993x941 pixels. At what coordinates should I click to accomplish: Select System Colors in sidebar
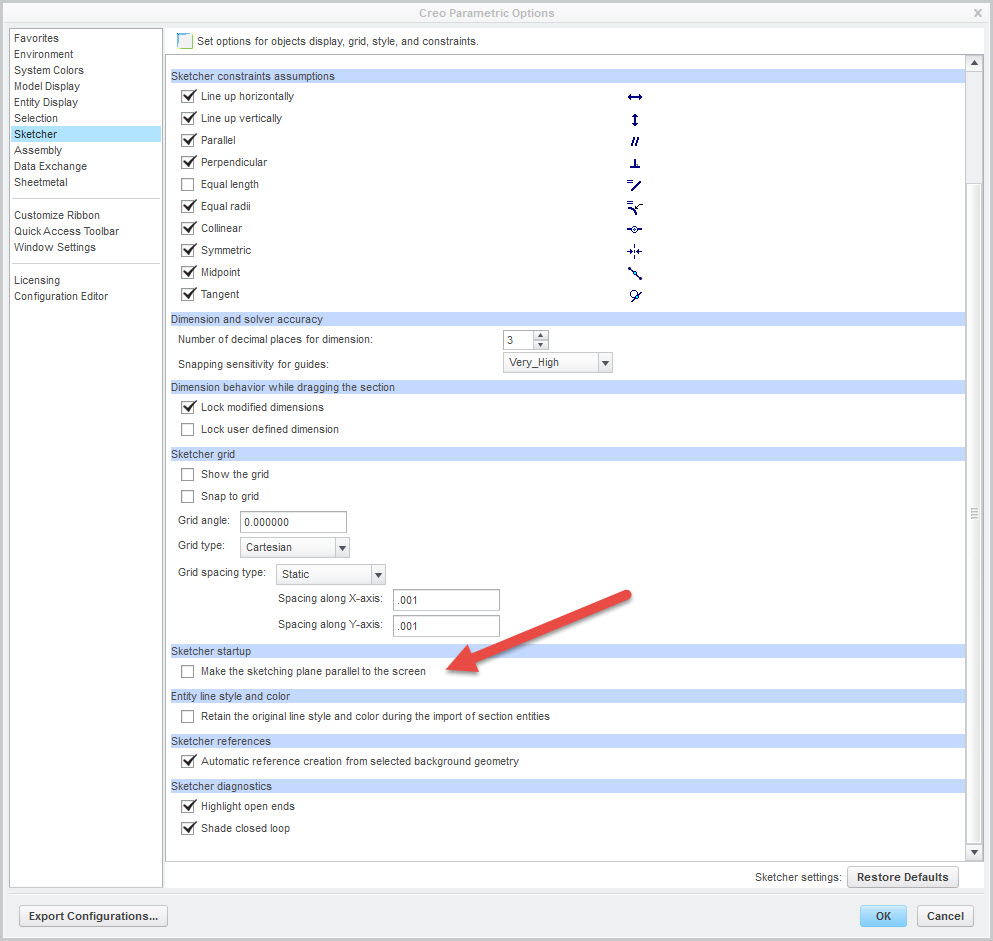[x=49, y=70]
